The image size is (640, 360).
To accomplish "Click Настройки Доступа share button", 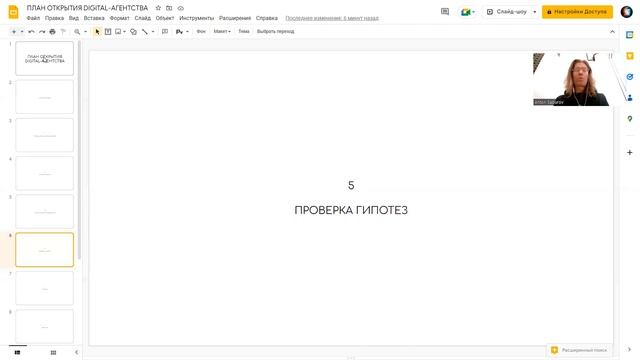I will click(x=577, y=12).
